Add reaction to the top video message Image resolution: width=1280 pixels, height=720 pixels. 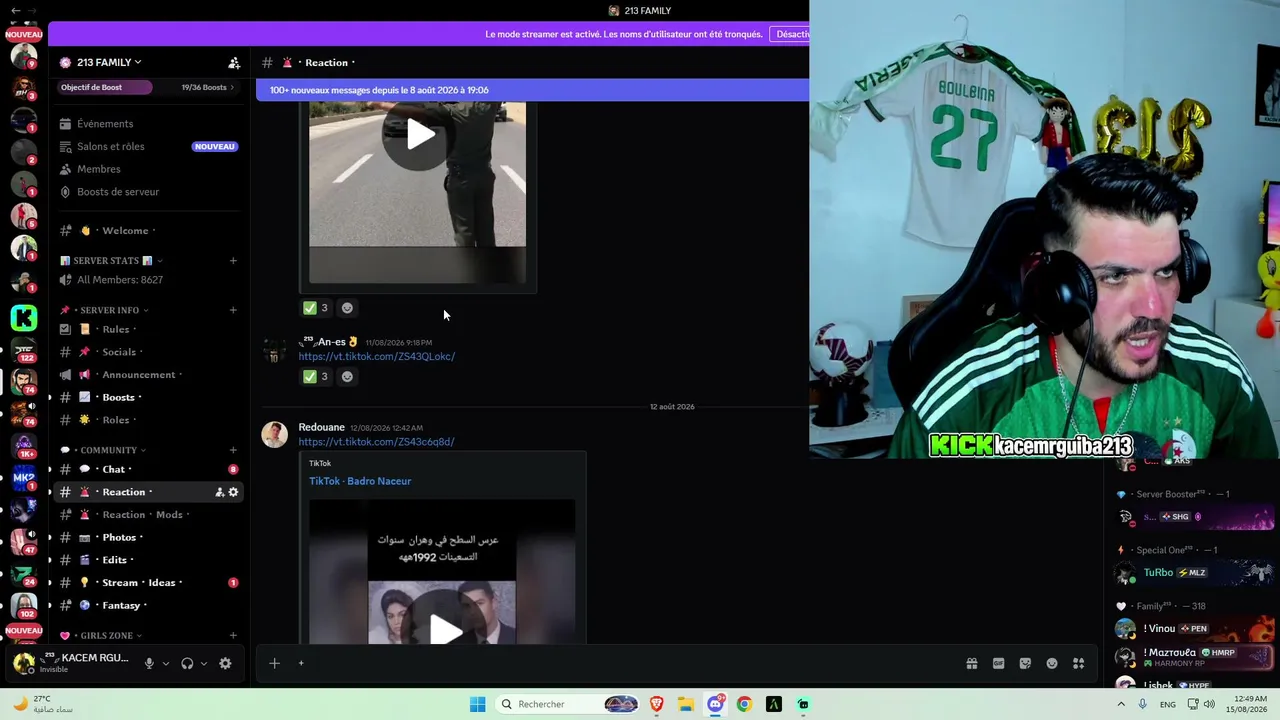pos(347,308)
